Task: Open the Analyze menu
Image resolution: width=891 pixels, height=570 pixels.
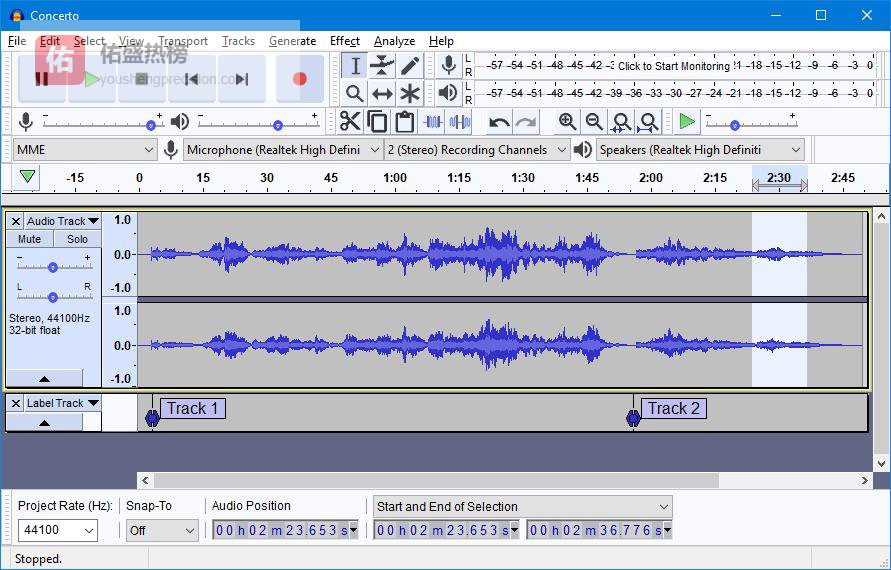Action: [394, 41]
